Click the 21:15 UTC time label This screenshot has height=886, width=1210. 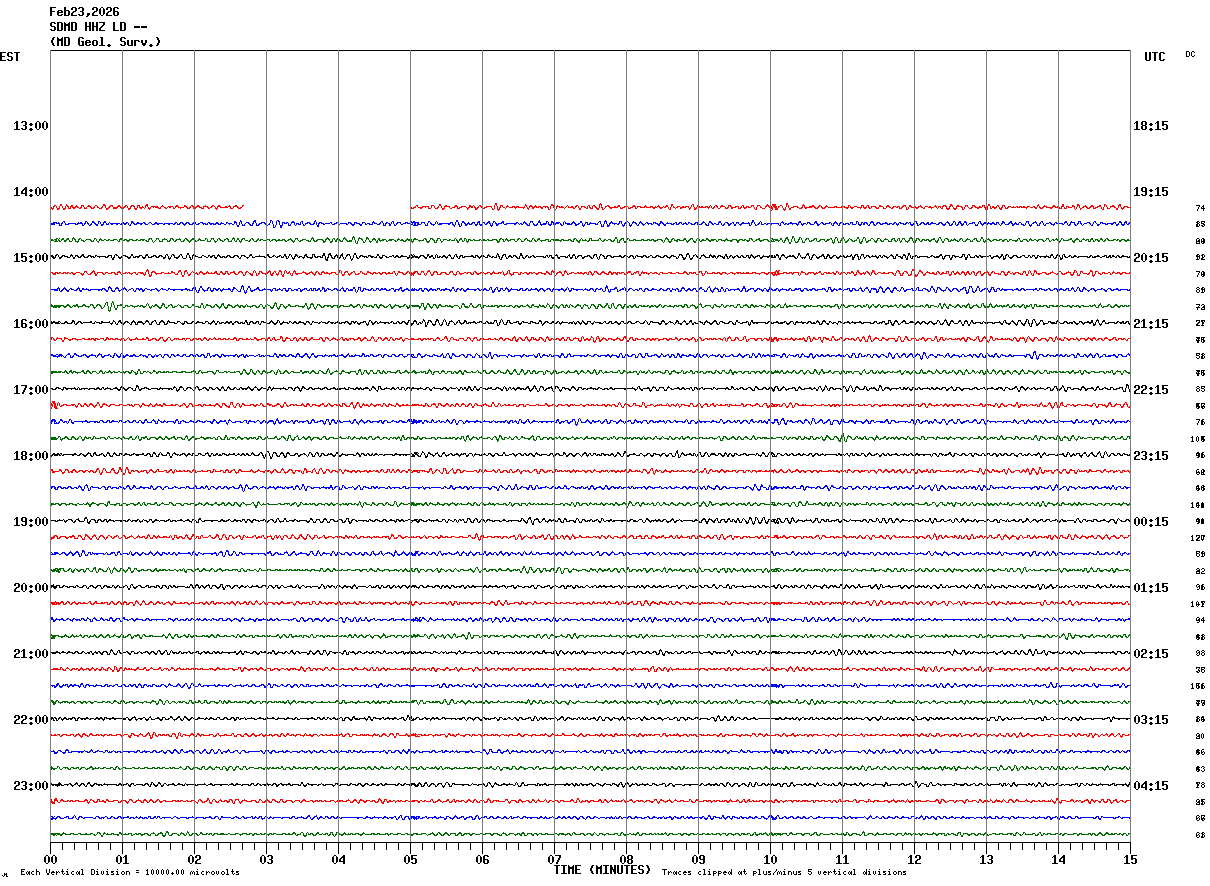point(1151,324)
